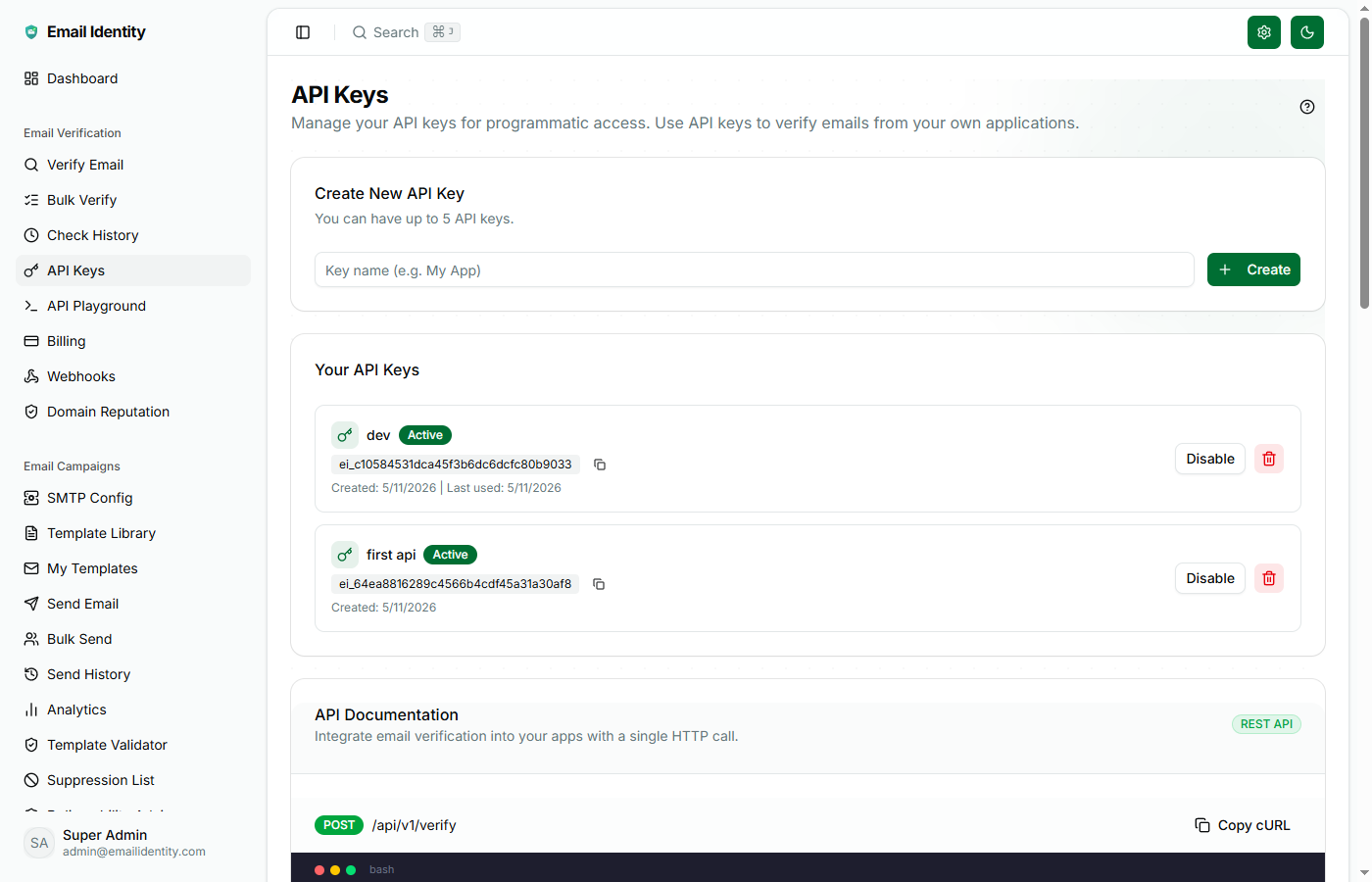Open settings via the green gear icon
1372x882 pixels.
point(1264,32)
